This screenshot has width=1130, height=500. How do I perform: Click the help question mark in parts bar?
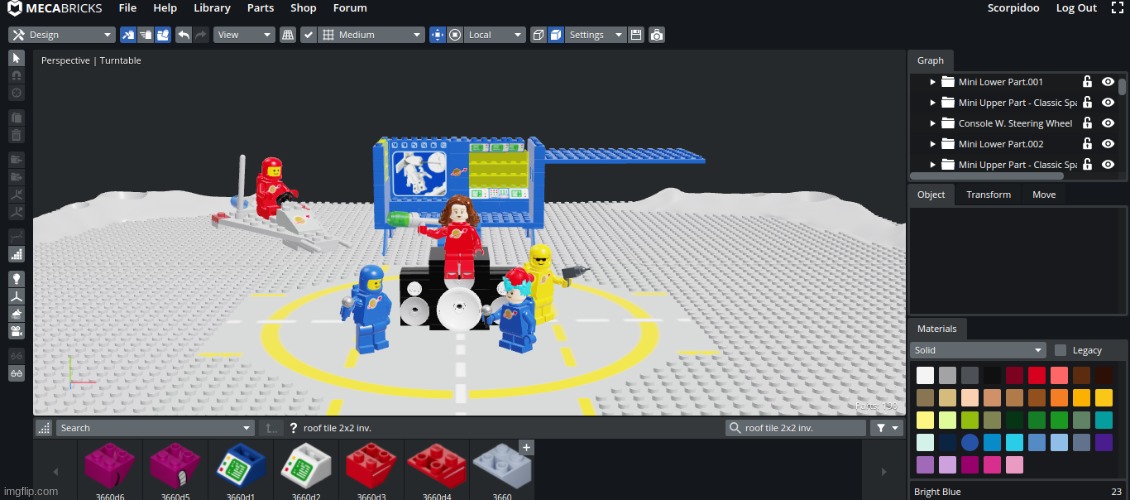[x=293, y=428]
